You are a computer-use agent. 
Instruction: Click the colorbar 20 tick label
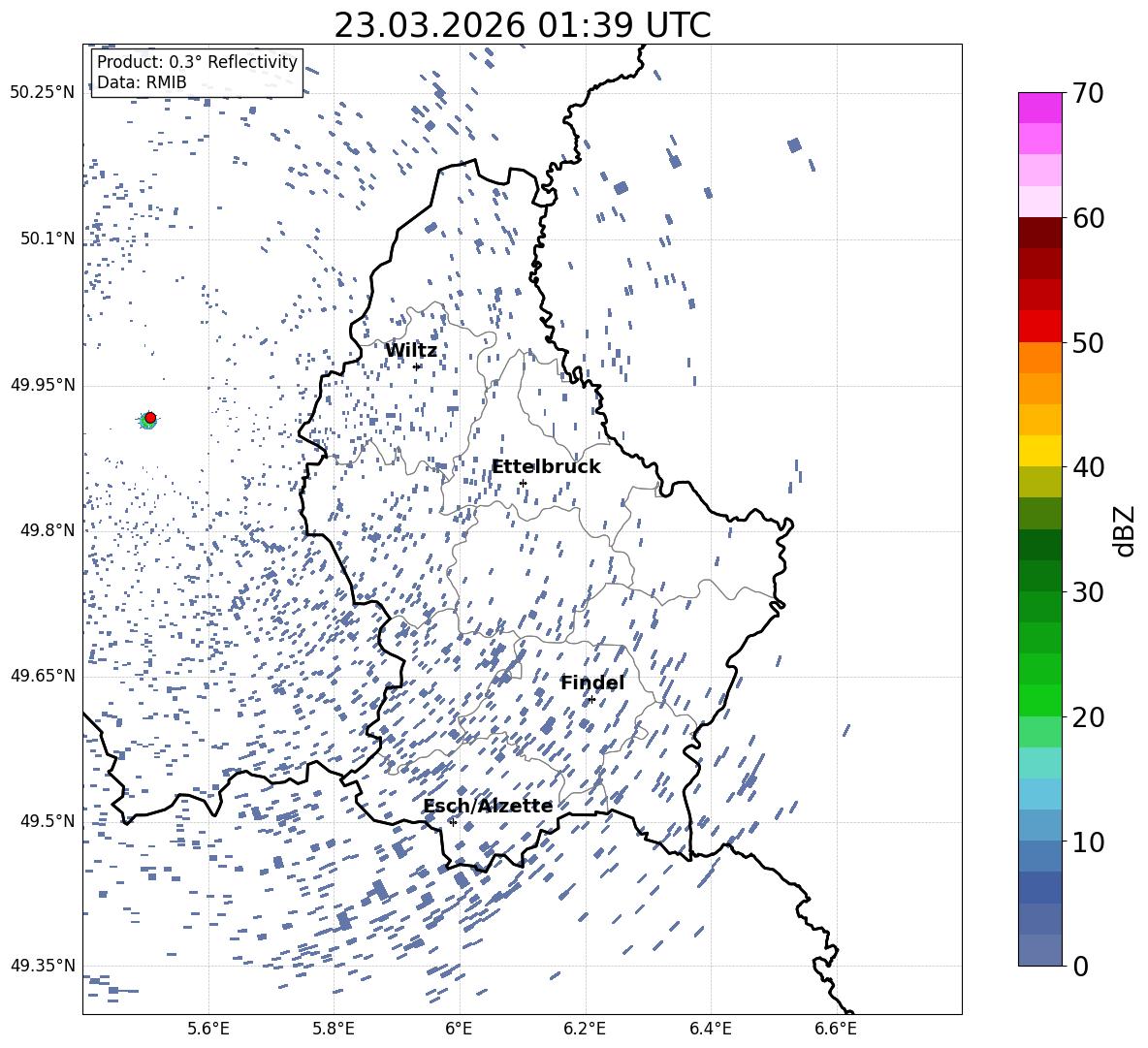click(x=1089, y=717)
